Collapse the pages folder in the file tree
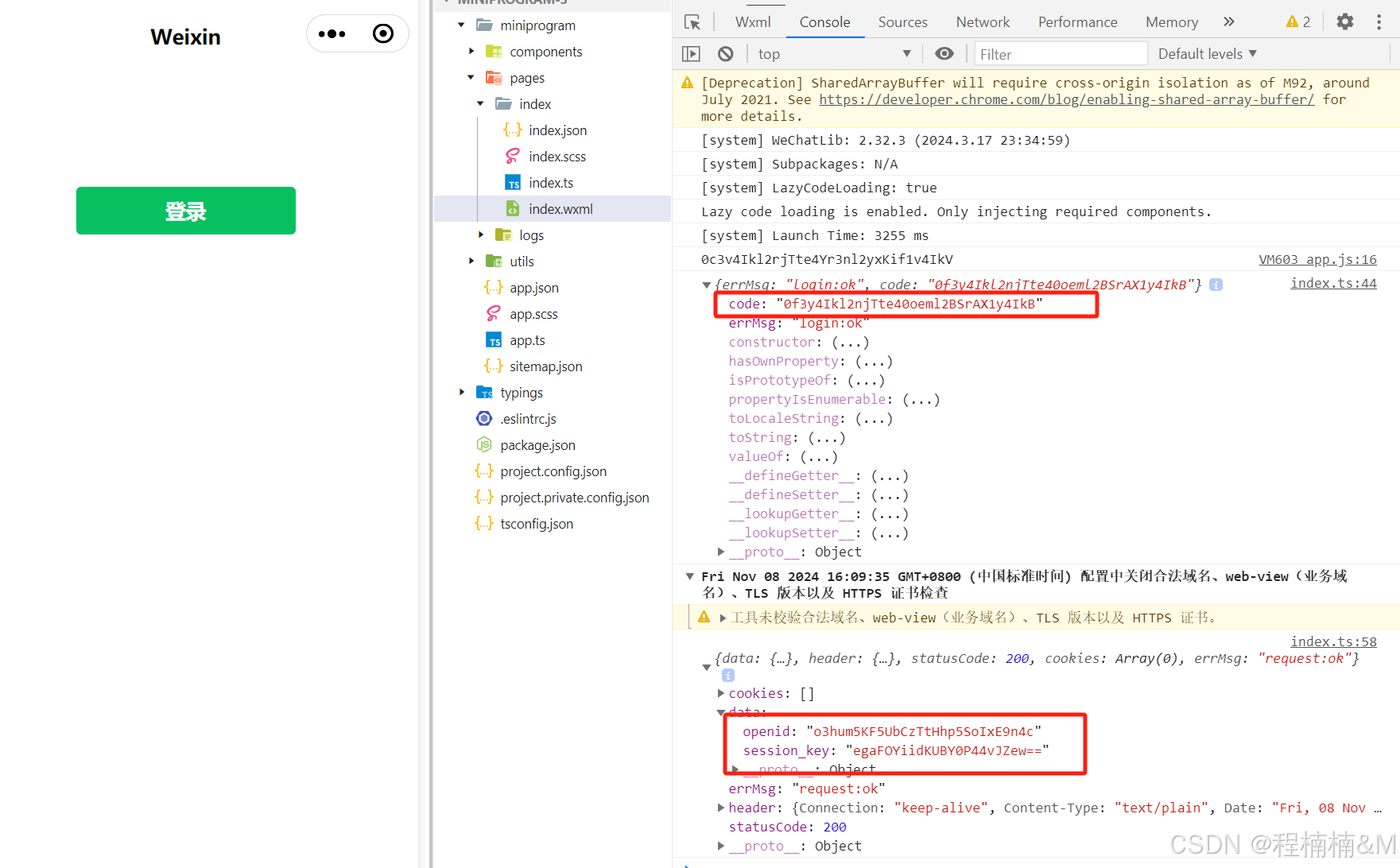The height and width of the screenshot is (868, 1400). [471, 77]
